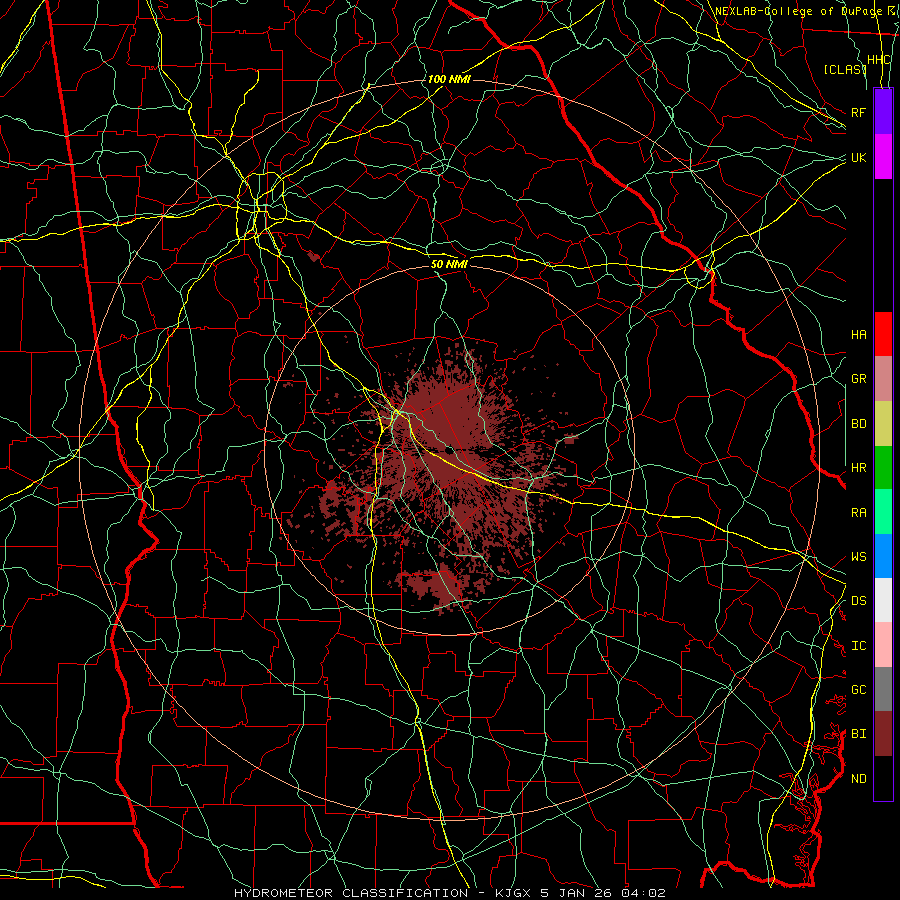
Task: Click the small BI echo patch southeast of Atlanta
Action: click(x=313, y=255)
